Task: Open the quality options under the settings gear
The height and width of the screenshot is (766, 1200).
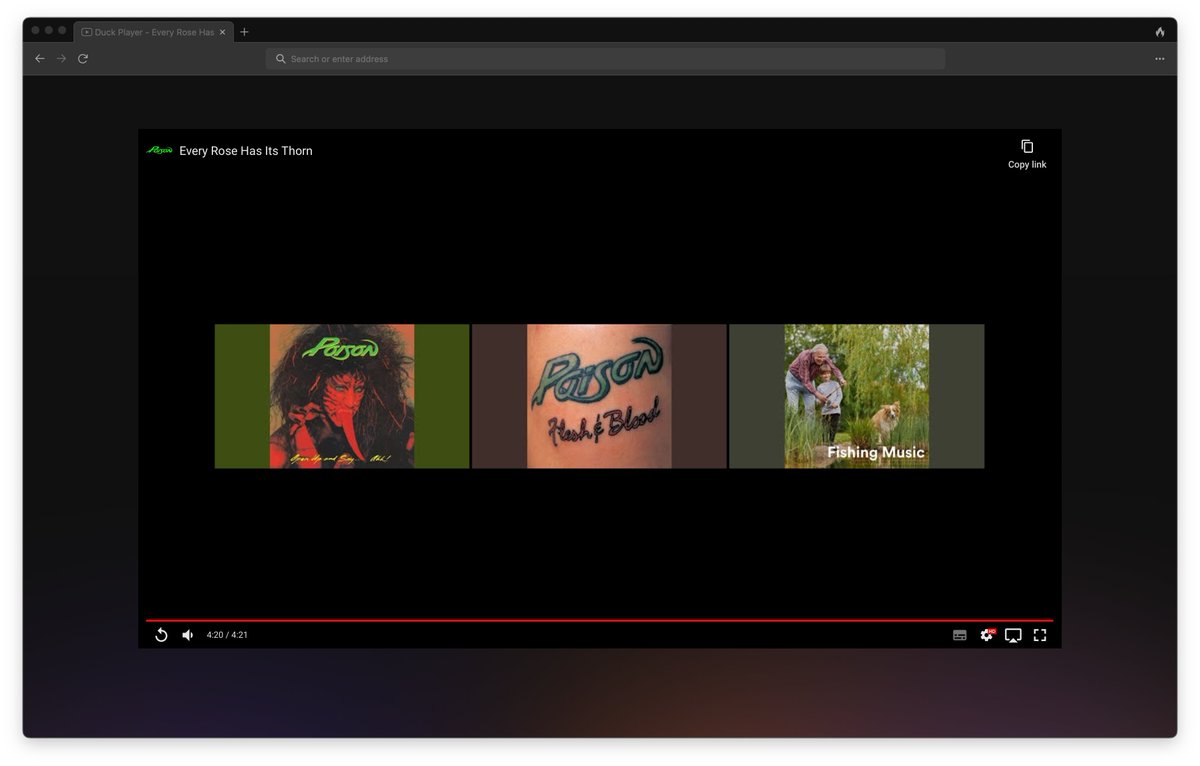Action: pos(986,635)
